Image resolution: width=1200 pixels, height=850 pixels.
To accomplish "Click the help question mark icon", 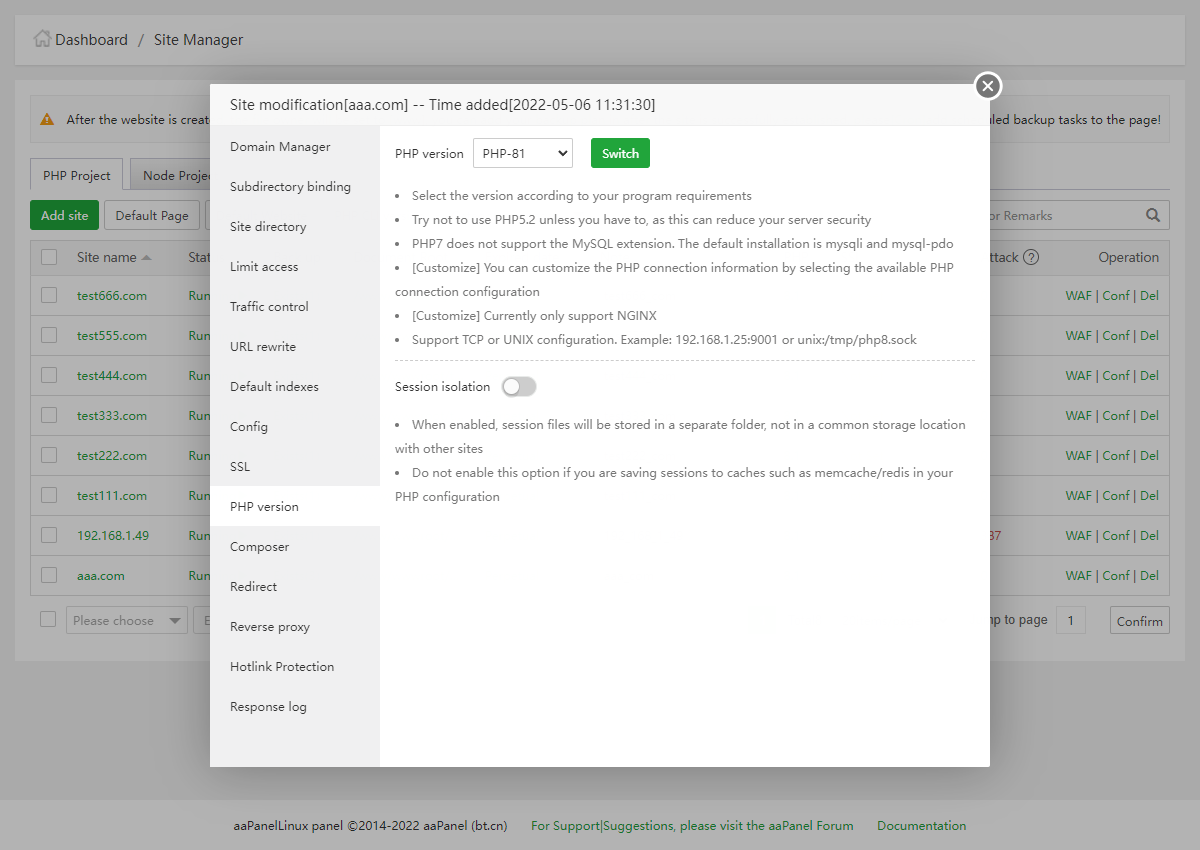I will (1031, 257).
